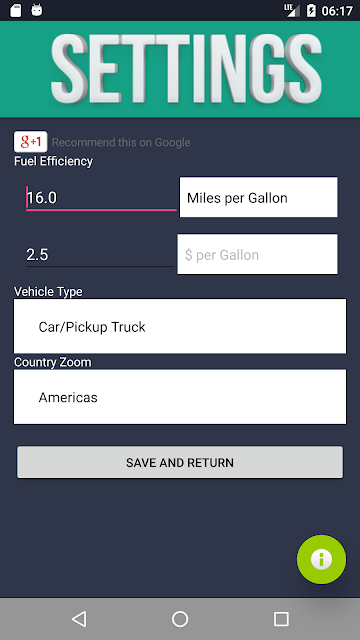Open recent apps via square icon
360x640 pixels.
click(281, 619)
